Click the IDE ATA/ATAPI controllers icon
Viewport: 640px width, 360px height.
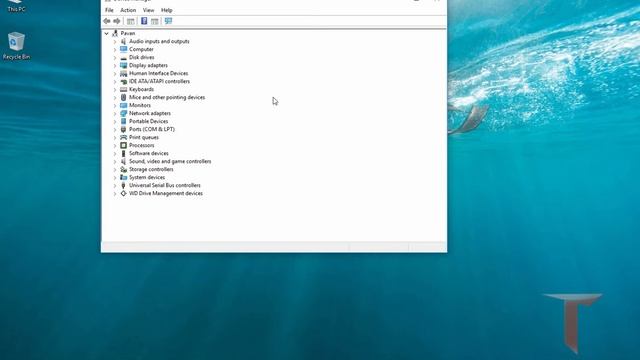click(123, 81)
